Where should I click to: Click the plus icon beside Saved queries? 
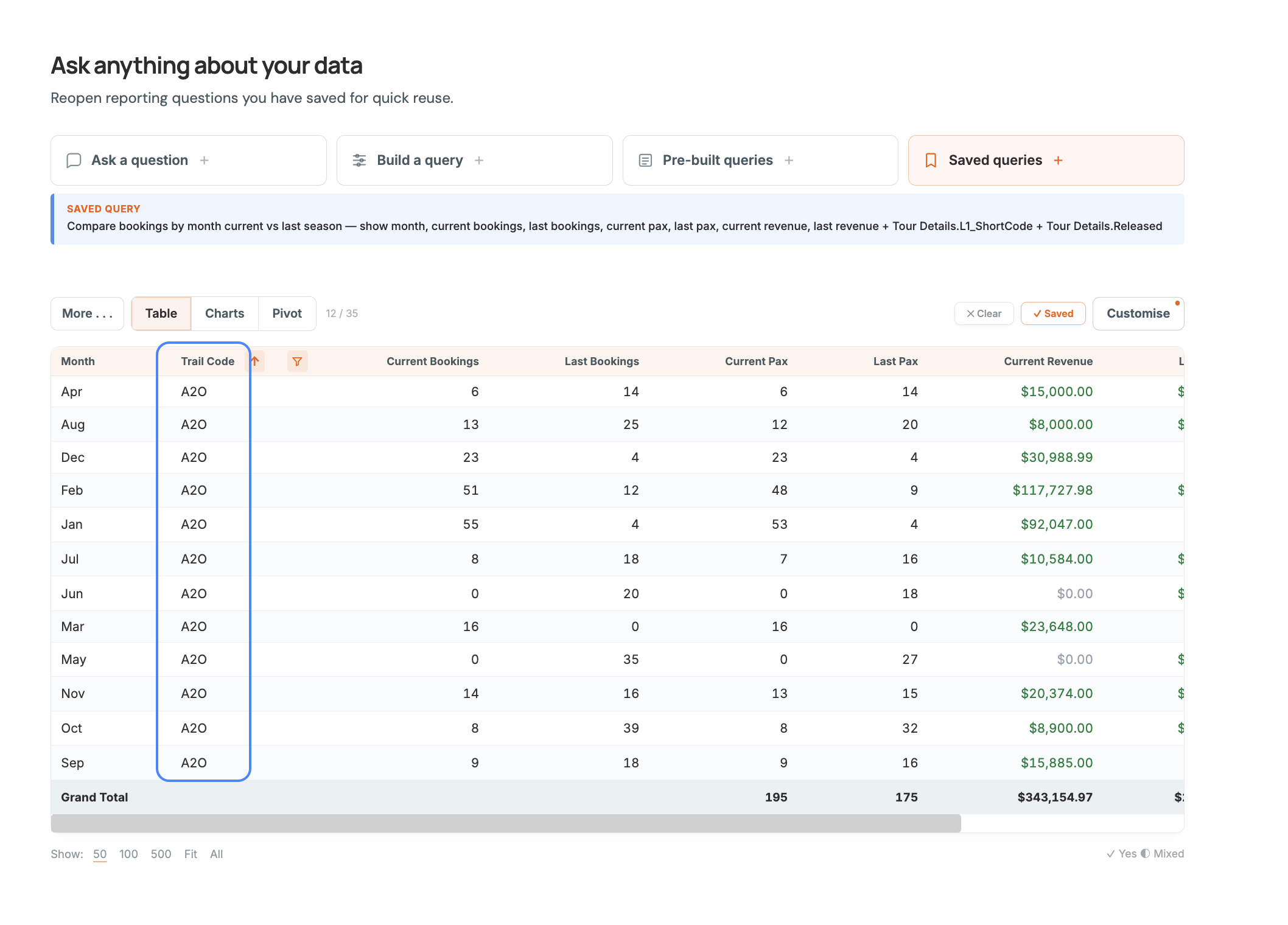click(1059, 161)
